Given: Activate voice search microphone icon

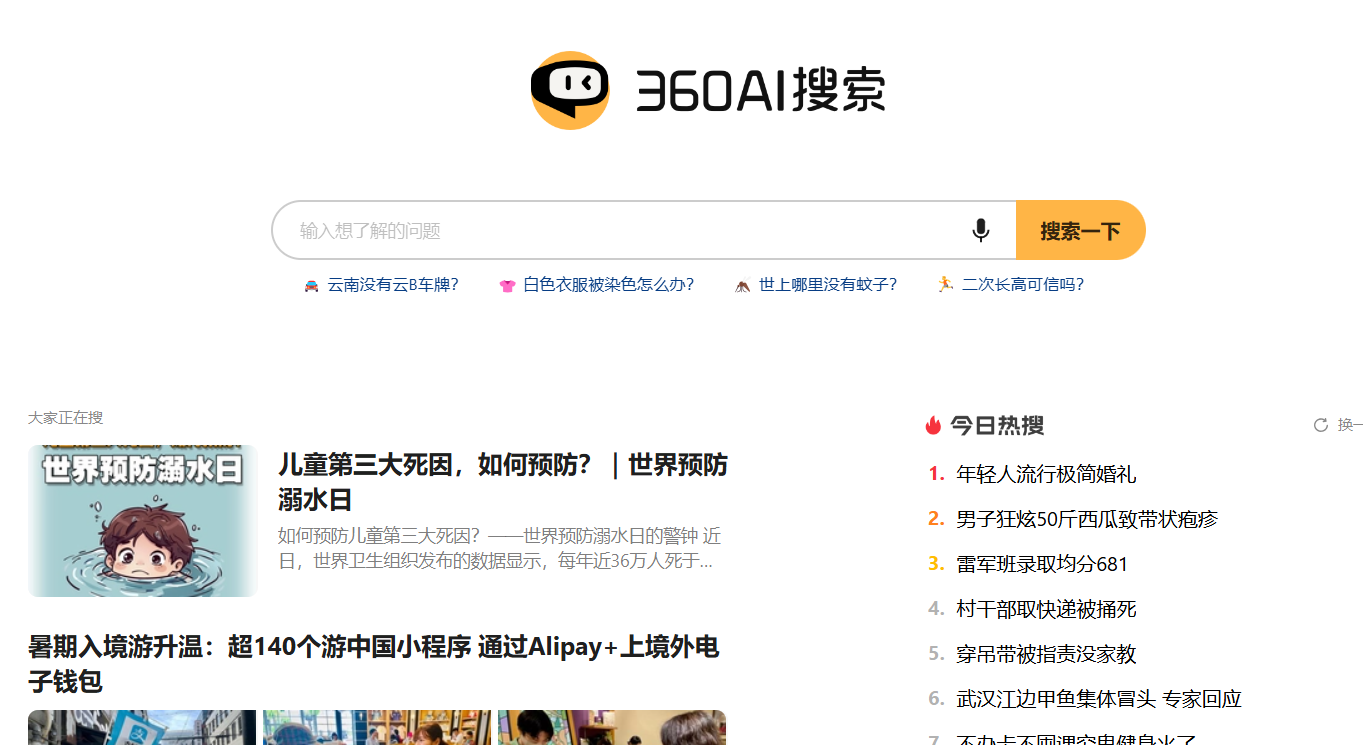Looking at the screenshot, I should click(980, 231).
